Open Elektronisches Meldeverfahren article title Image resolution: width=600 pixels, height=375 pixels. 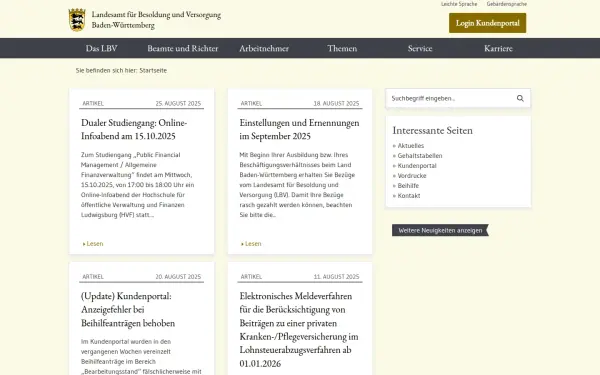click(x=299, y=330)
